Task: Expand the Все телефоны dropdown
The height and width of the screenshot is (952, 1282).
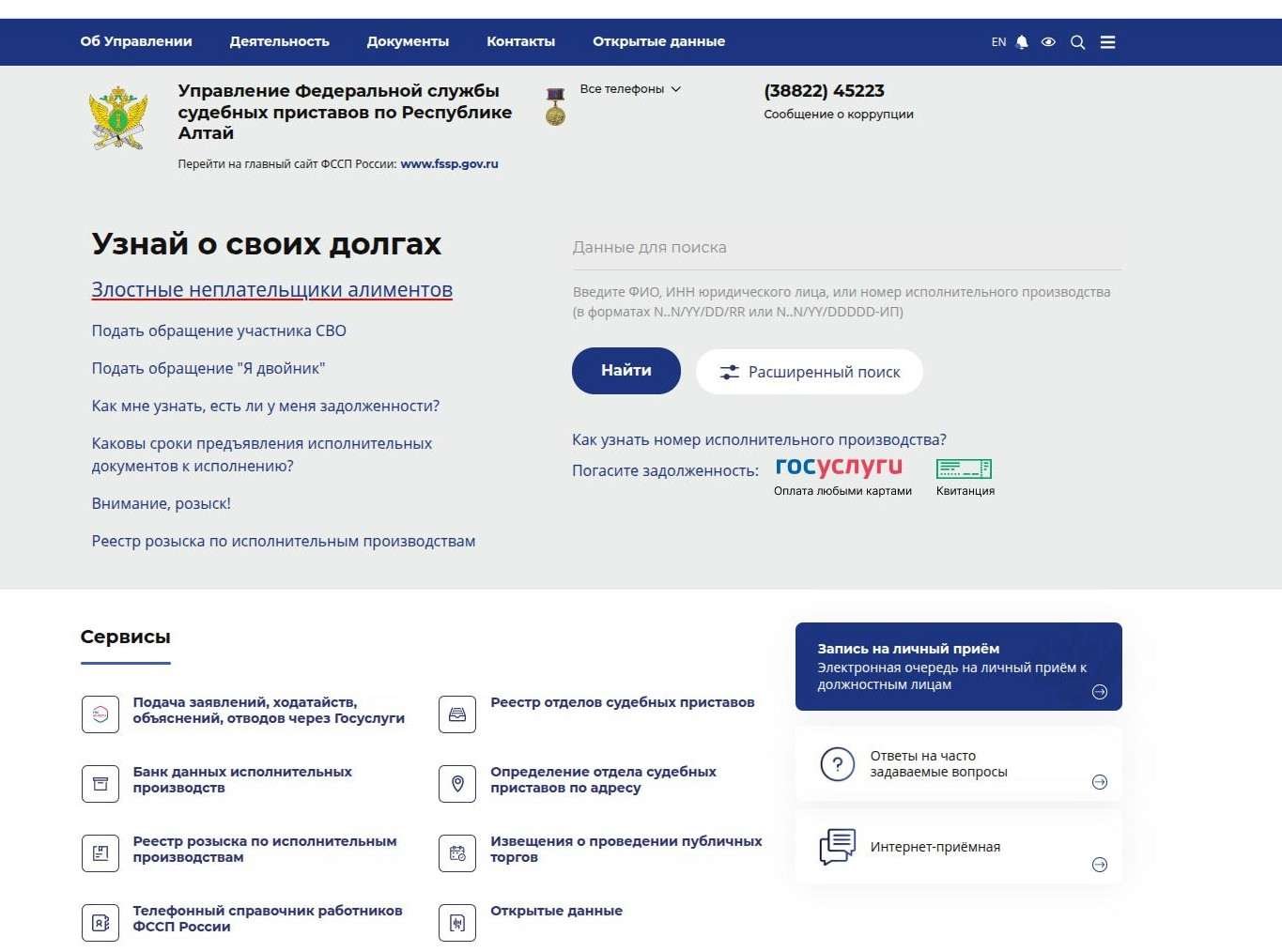Action: point(630,89)
